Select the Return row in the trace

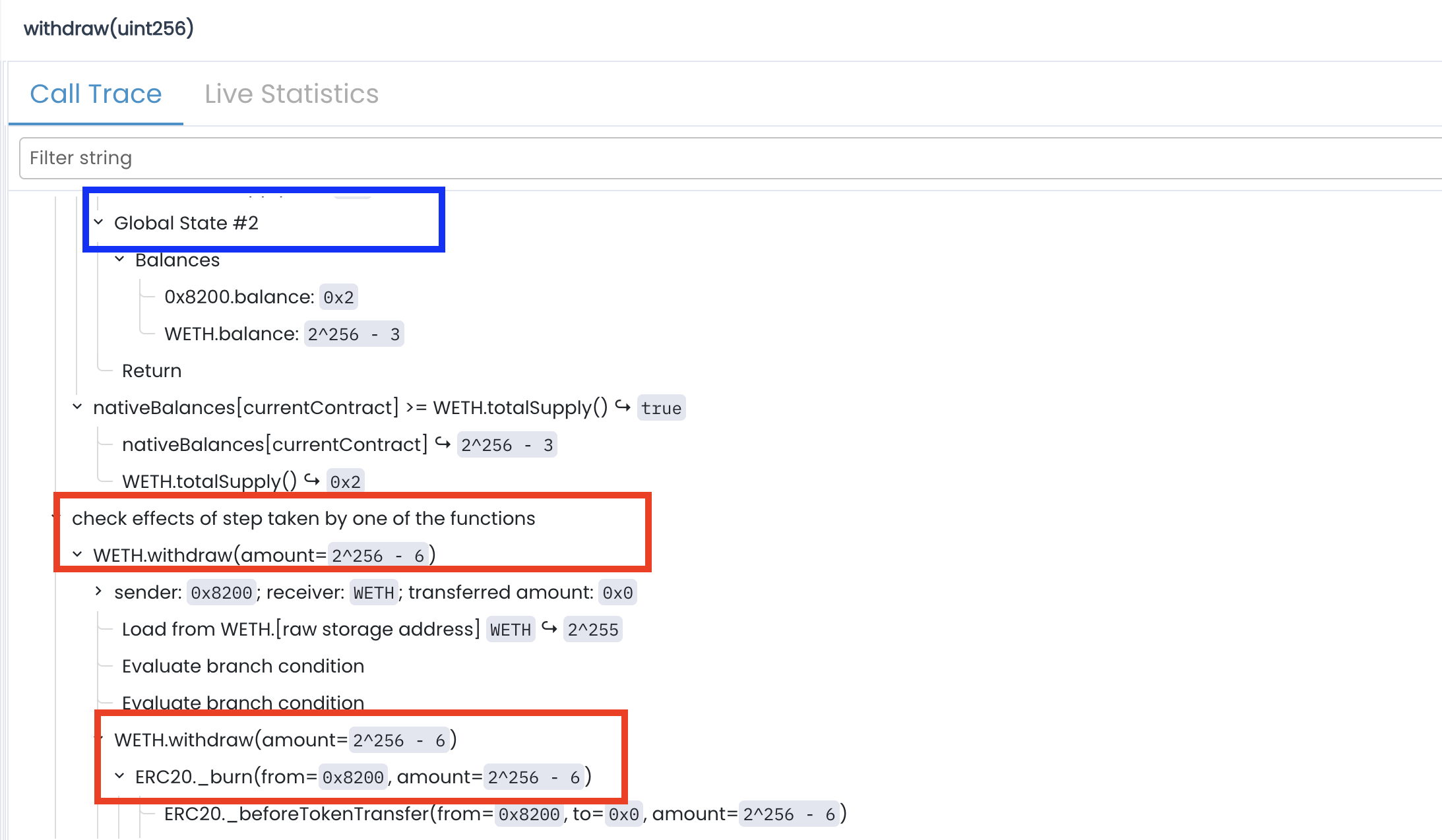151,371
